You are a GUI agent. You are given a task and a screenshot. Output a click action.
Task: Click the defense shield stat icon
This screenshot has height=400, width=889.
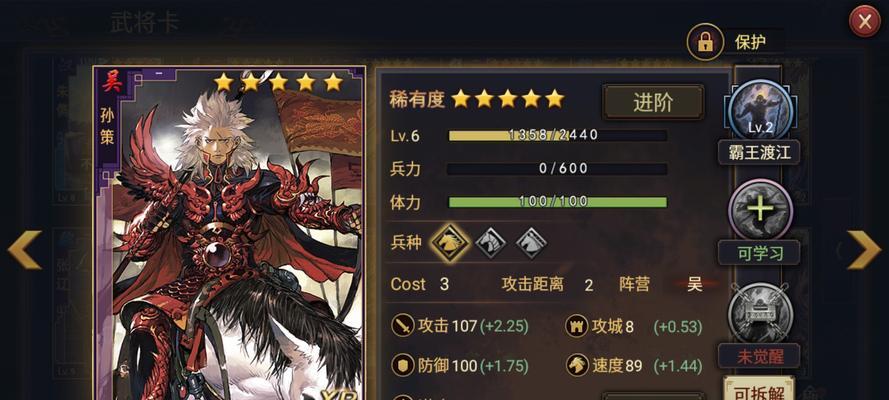[403, 365]
